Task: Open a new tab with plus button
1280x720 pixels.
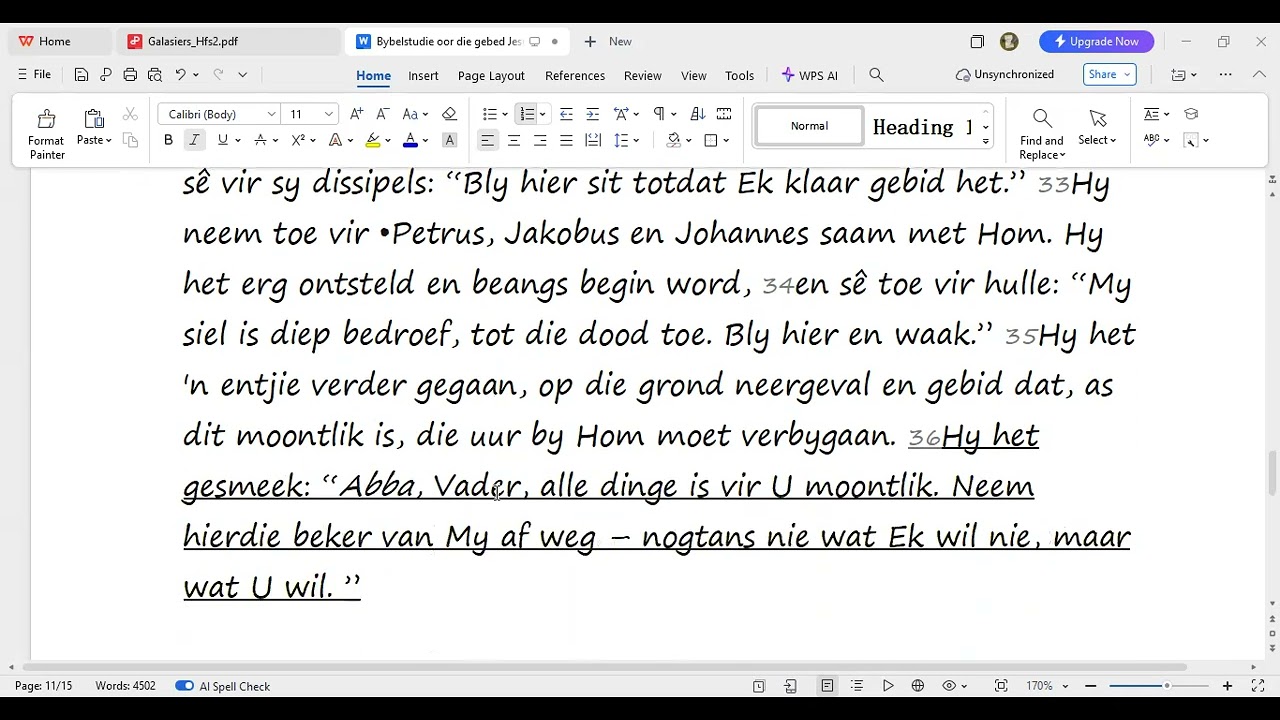Action: point(590,41)
